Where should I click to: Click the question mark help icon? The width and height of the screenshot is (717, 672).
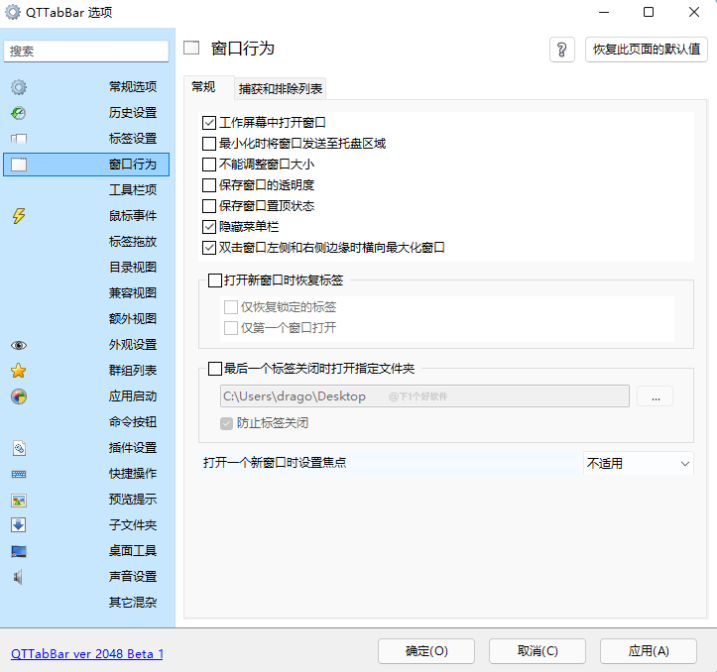coord(562,49)
